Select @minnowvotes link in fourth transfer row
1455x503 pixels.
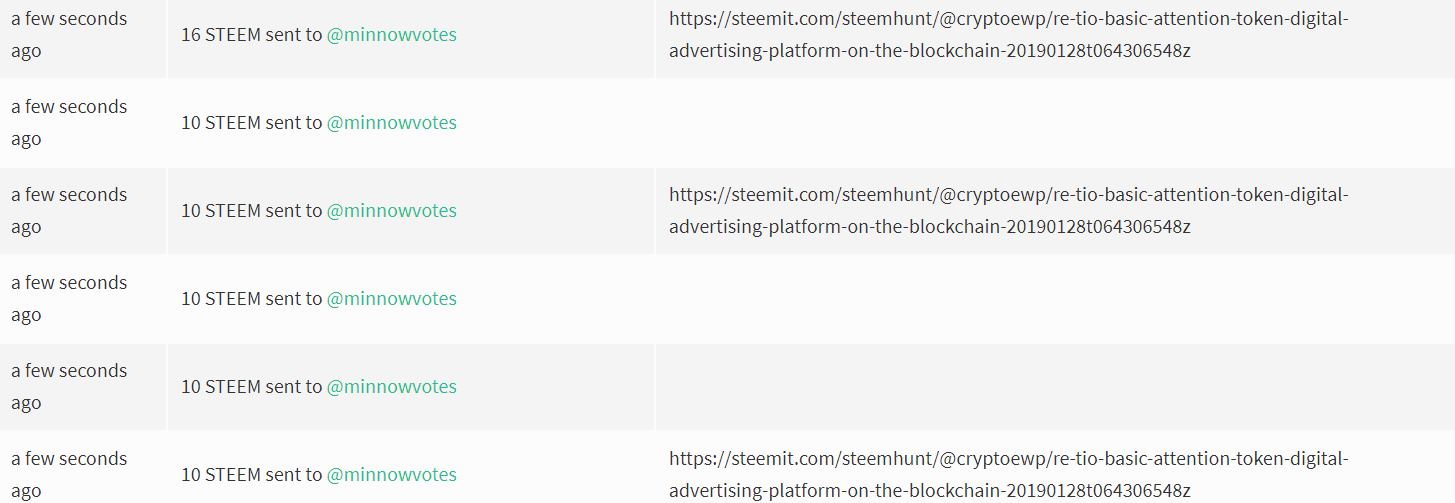391,299
